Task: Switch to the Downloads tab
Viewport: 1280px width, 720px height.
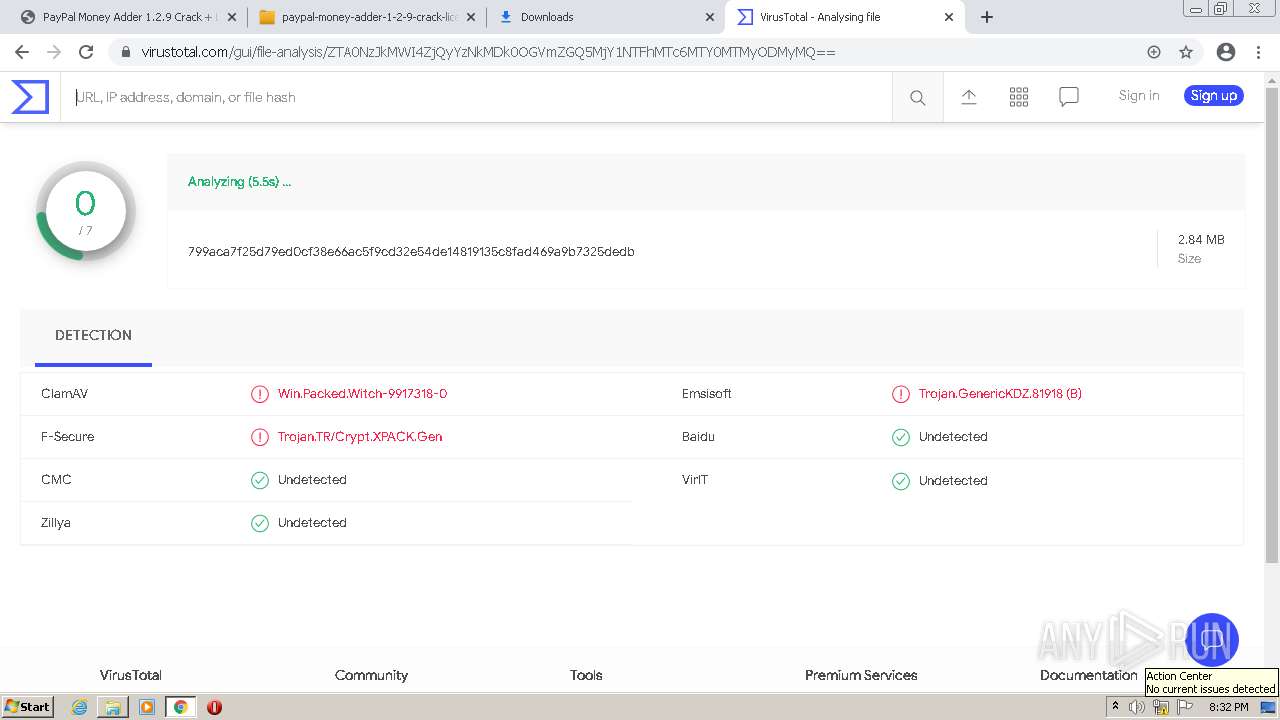Action: 607,17
